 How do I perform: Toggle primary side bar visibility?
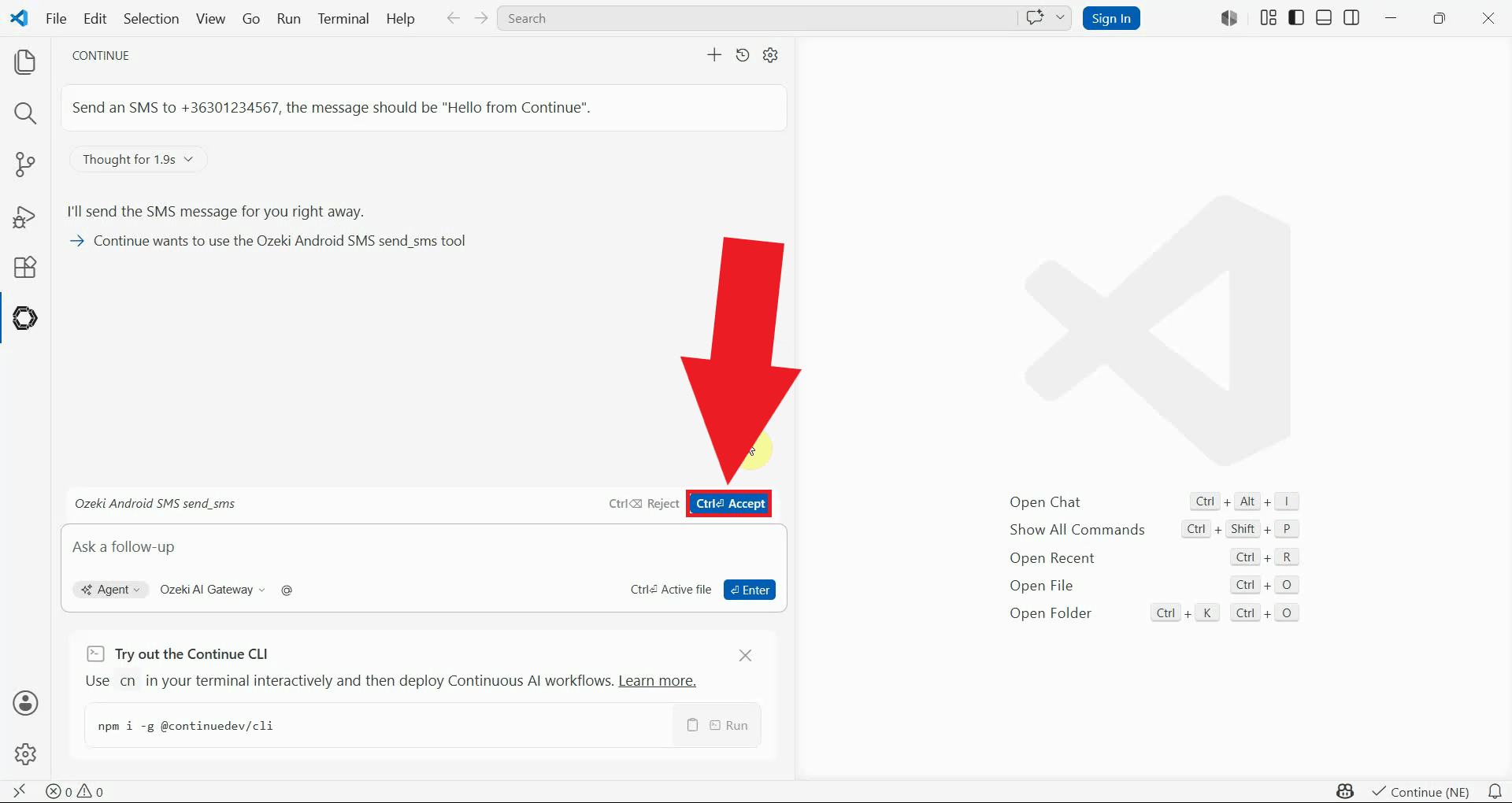click(1296, 18)
